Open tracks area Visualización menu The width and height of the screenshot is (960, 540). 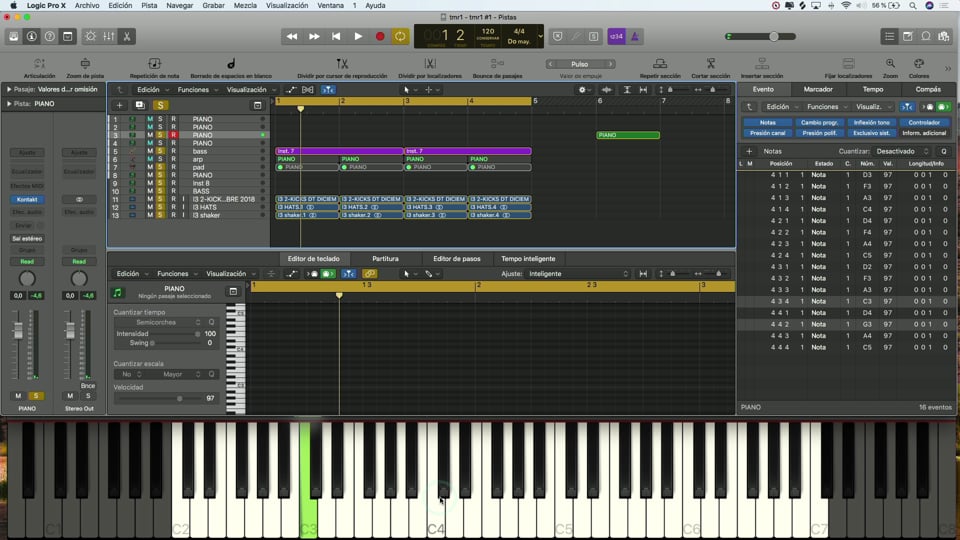[250, 90]
